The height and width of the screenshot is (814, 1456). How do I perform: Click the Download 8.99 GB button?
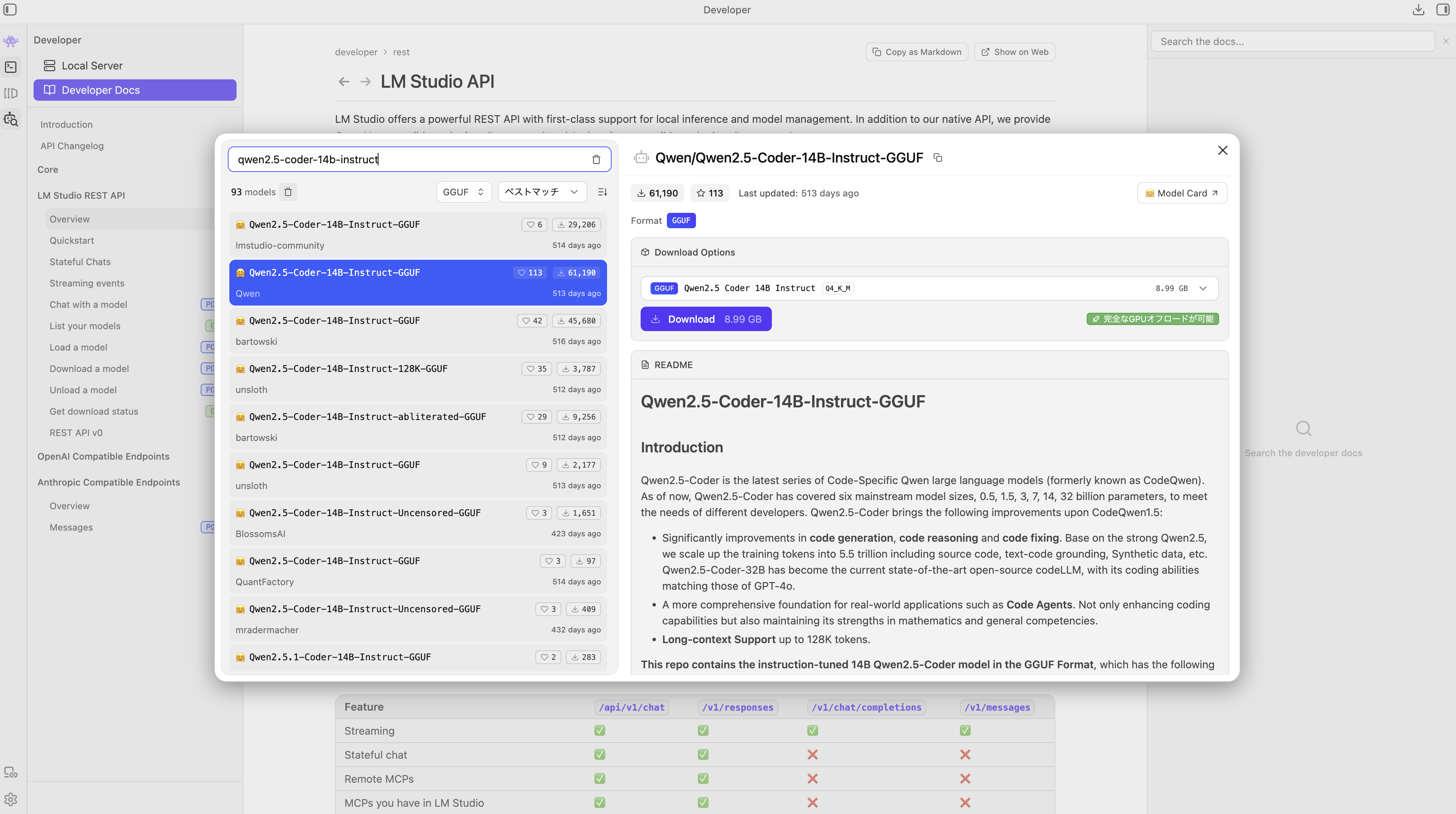pyautogui.click(x=705, y=319)
